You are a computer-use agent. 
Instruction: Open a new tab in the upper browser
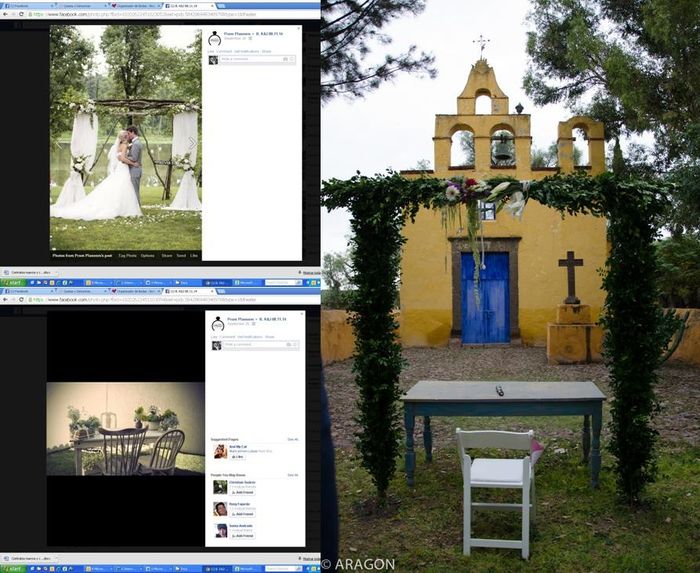(x=221, y=6)
